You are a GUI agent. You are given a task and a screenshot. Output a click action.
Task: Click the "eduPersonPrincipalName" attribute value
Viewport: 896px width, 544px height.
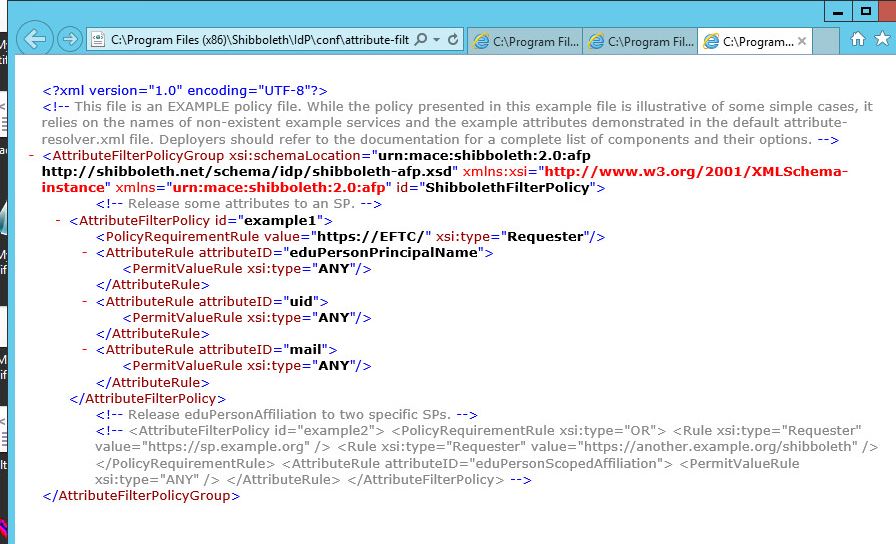(x=384, y=253)
